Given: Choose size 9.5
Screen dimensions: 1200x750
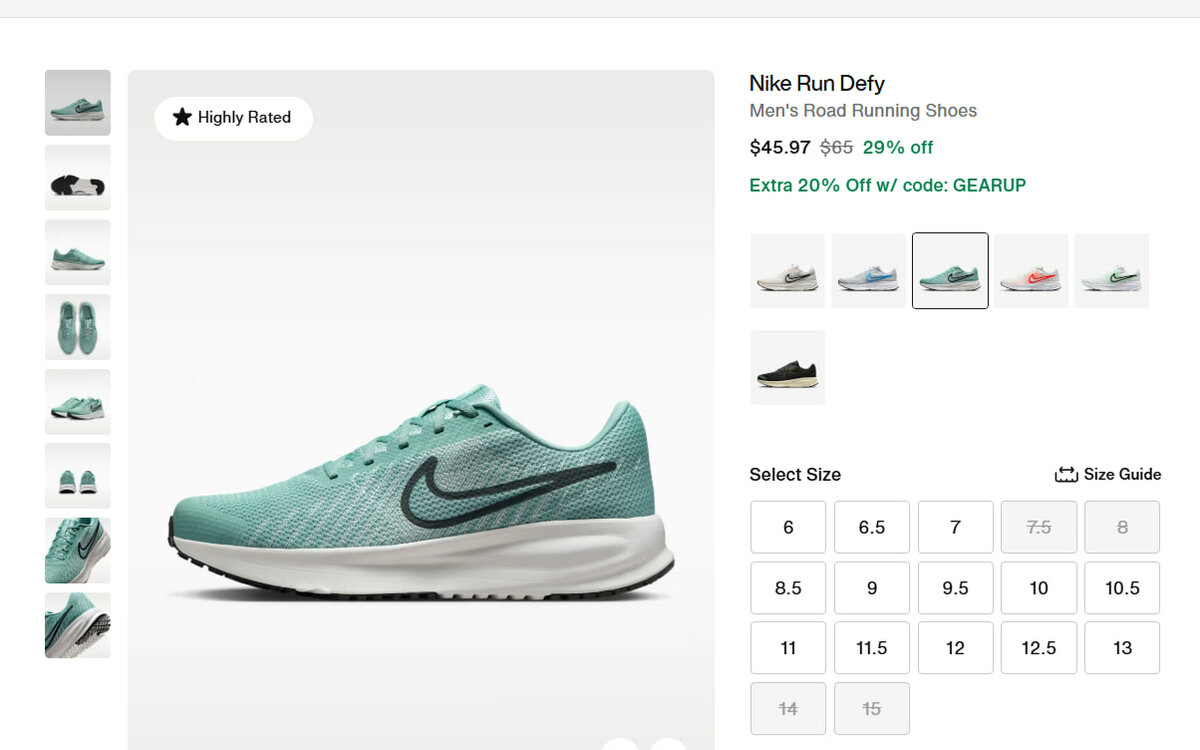Looking at the screenshot, I should [955, 588].
